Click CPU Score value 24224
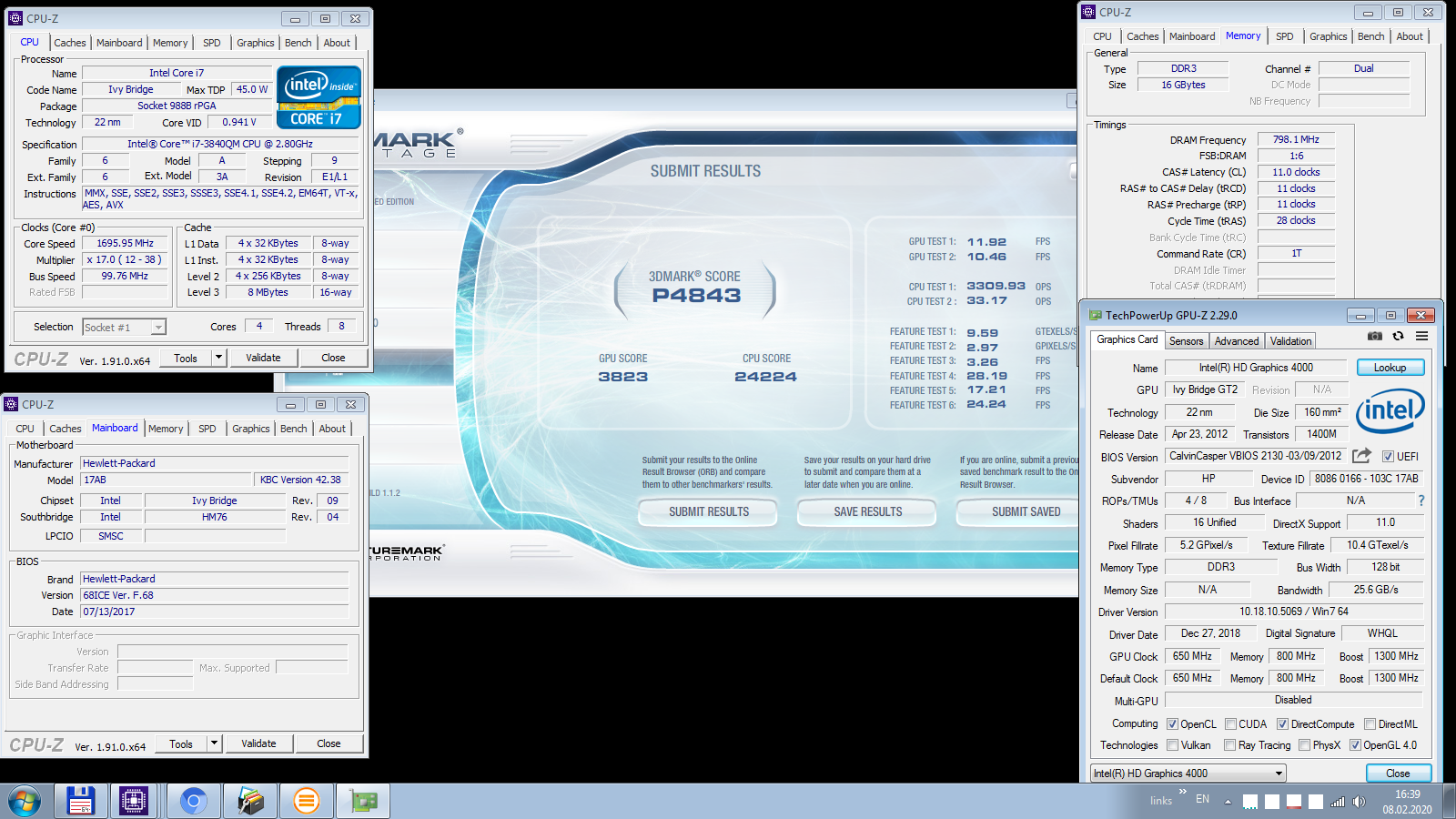The width and height of the screenshot is (1456, 819). click(765, 377)
